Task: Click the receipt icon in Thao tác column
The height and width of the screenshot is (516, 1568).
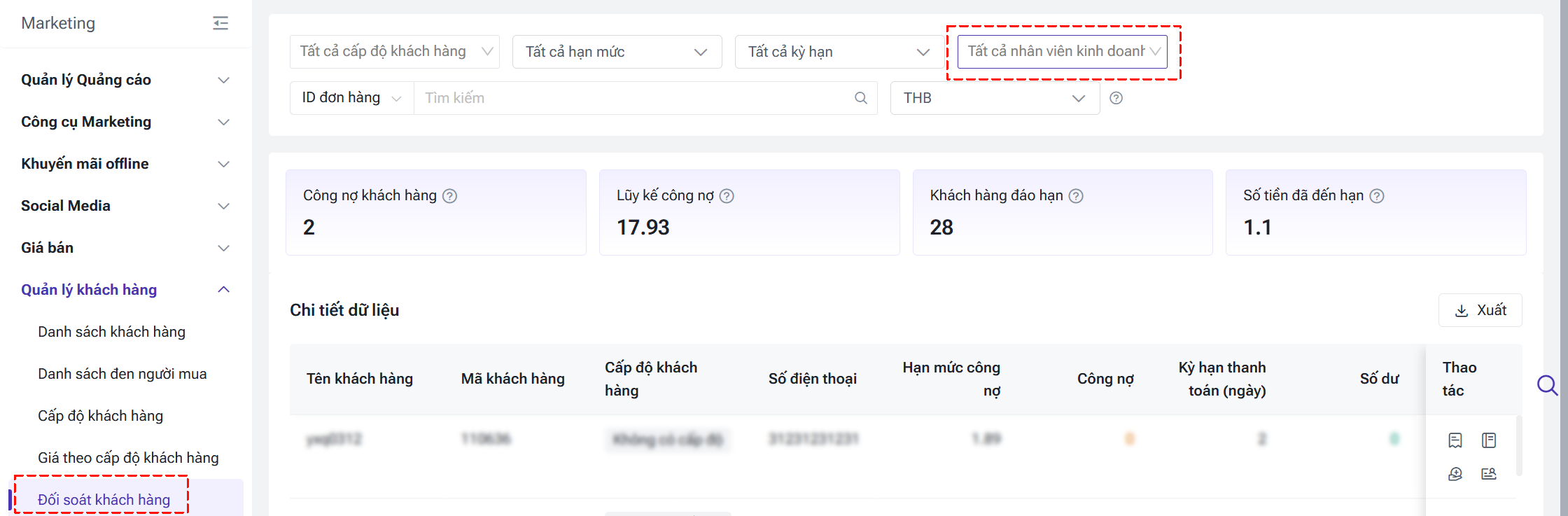Action: 1455,440
